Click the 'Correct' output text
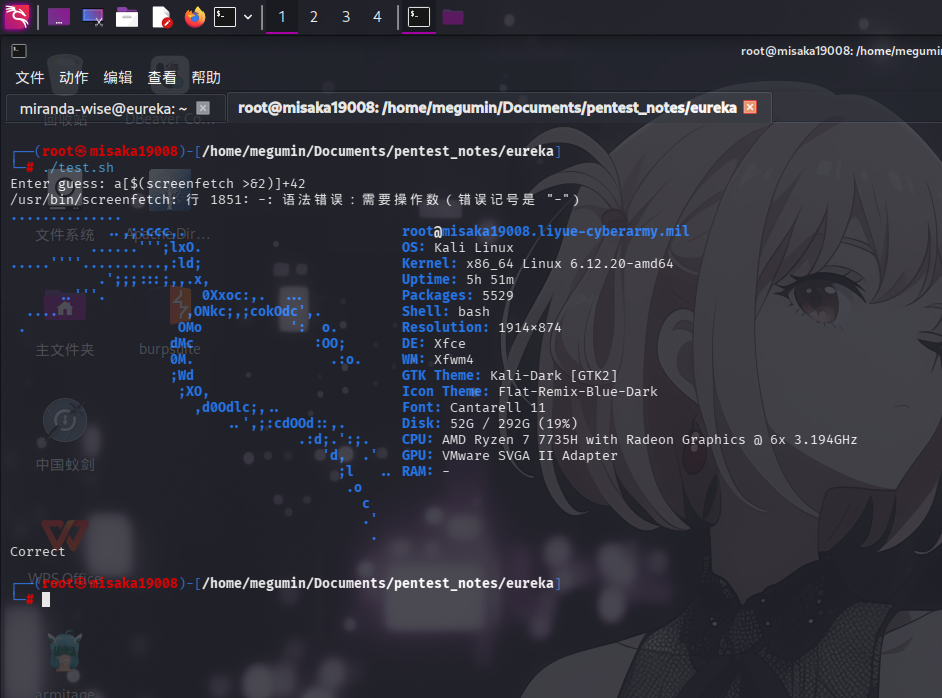942x698 pixels. 37,551
